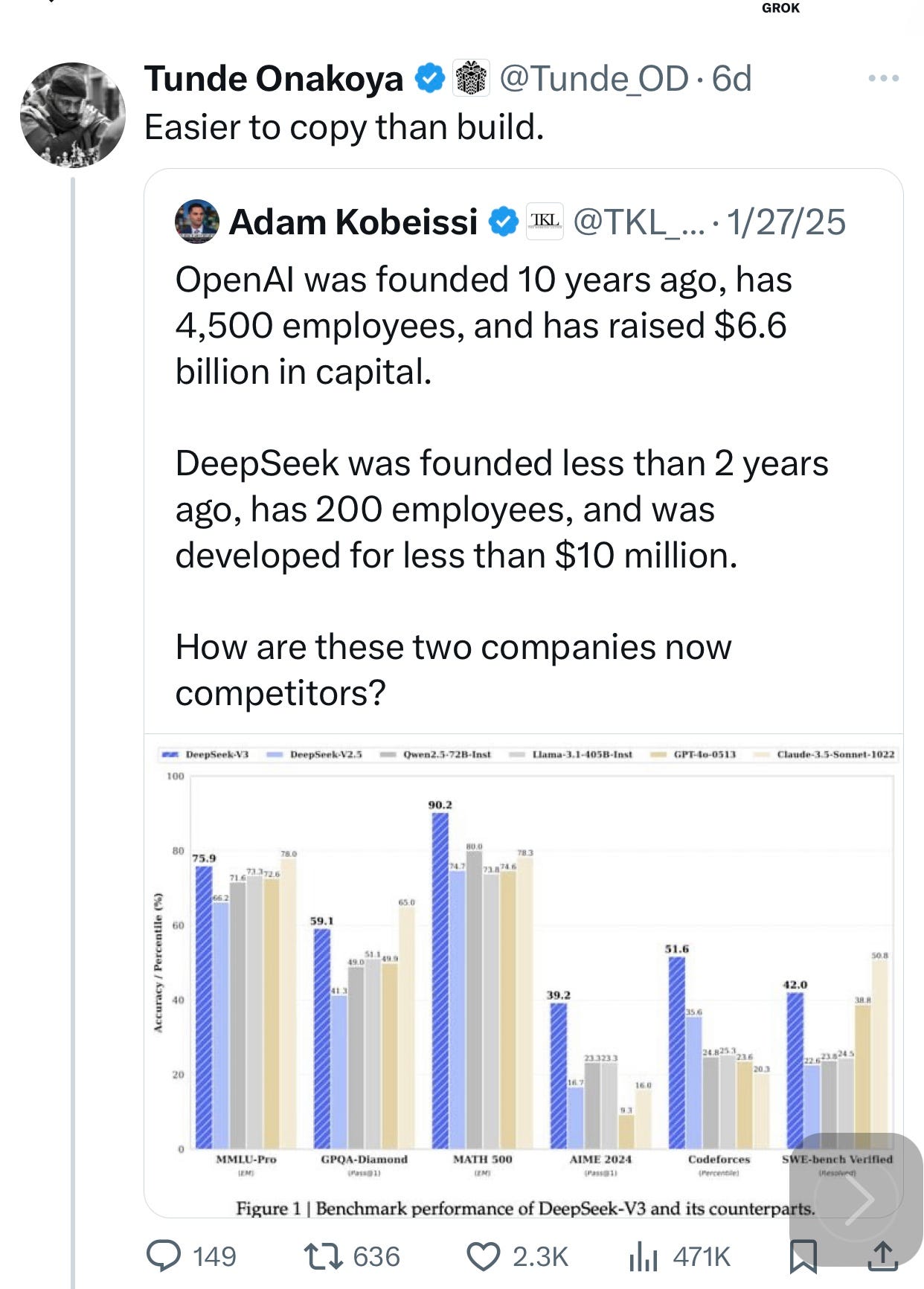Open the reply comment icon
Viewport: 924px width, 1289px height.
(163, 1256)
